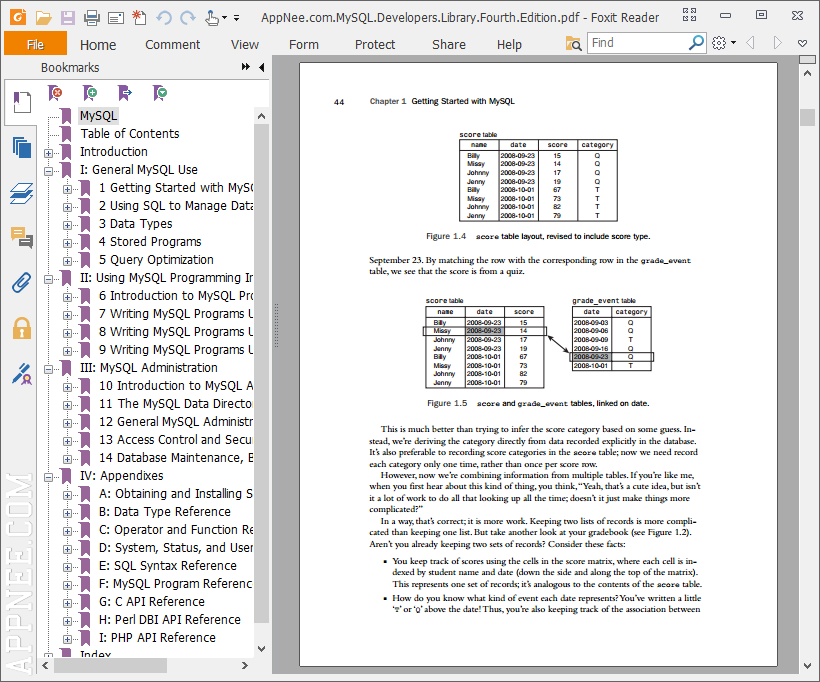Click the add new bookmark icon
The image size is (820, 682).
point(90,93)
